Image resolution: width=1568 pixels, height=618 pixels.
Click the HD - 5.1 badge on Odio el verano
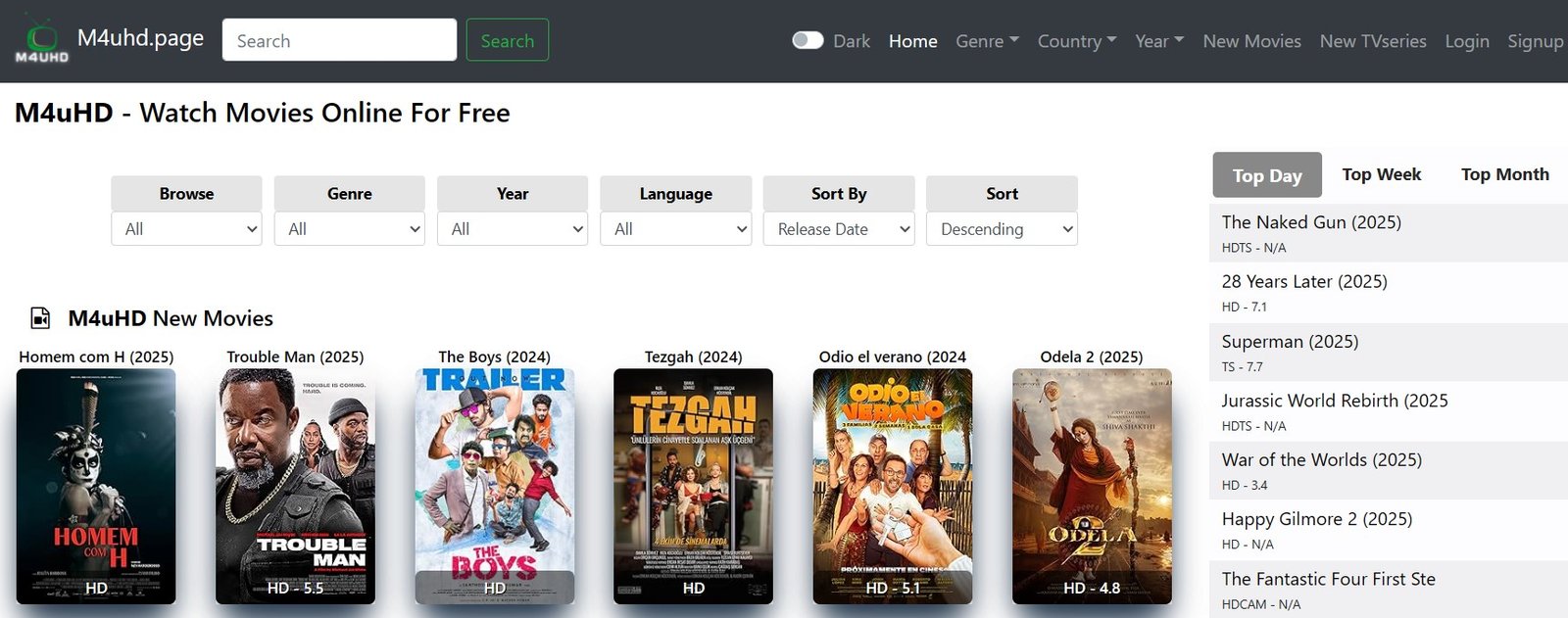click(x=893, y=588)
